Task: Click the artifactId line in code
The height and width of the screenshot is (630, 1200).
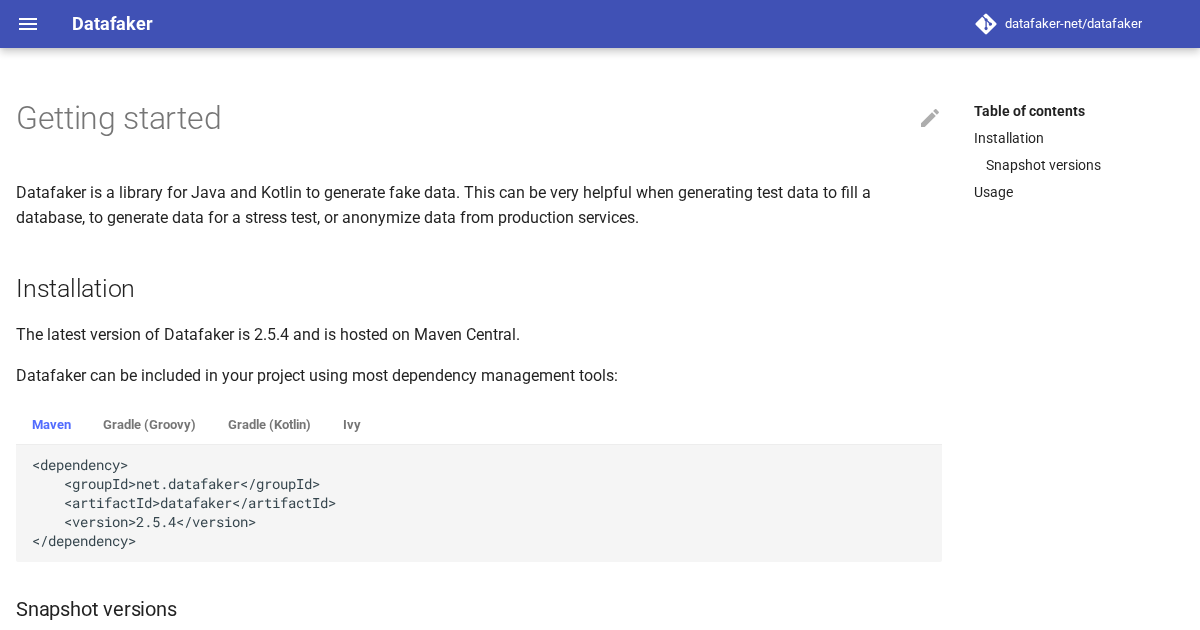Action: [x=200, y=503]
